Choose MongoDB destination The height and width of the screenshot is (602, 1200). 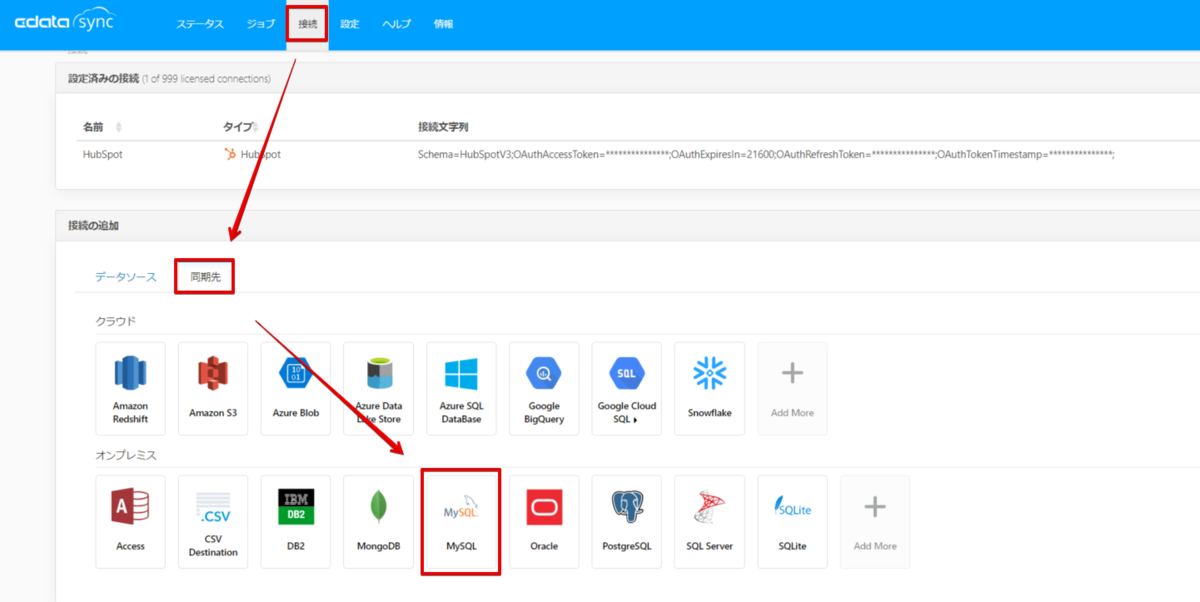(378, 522)
